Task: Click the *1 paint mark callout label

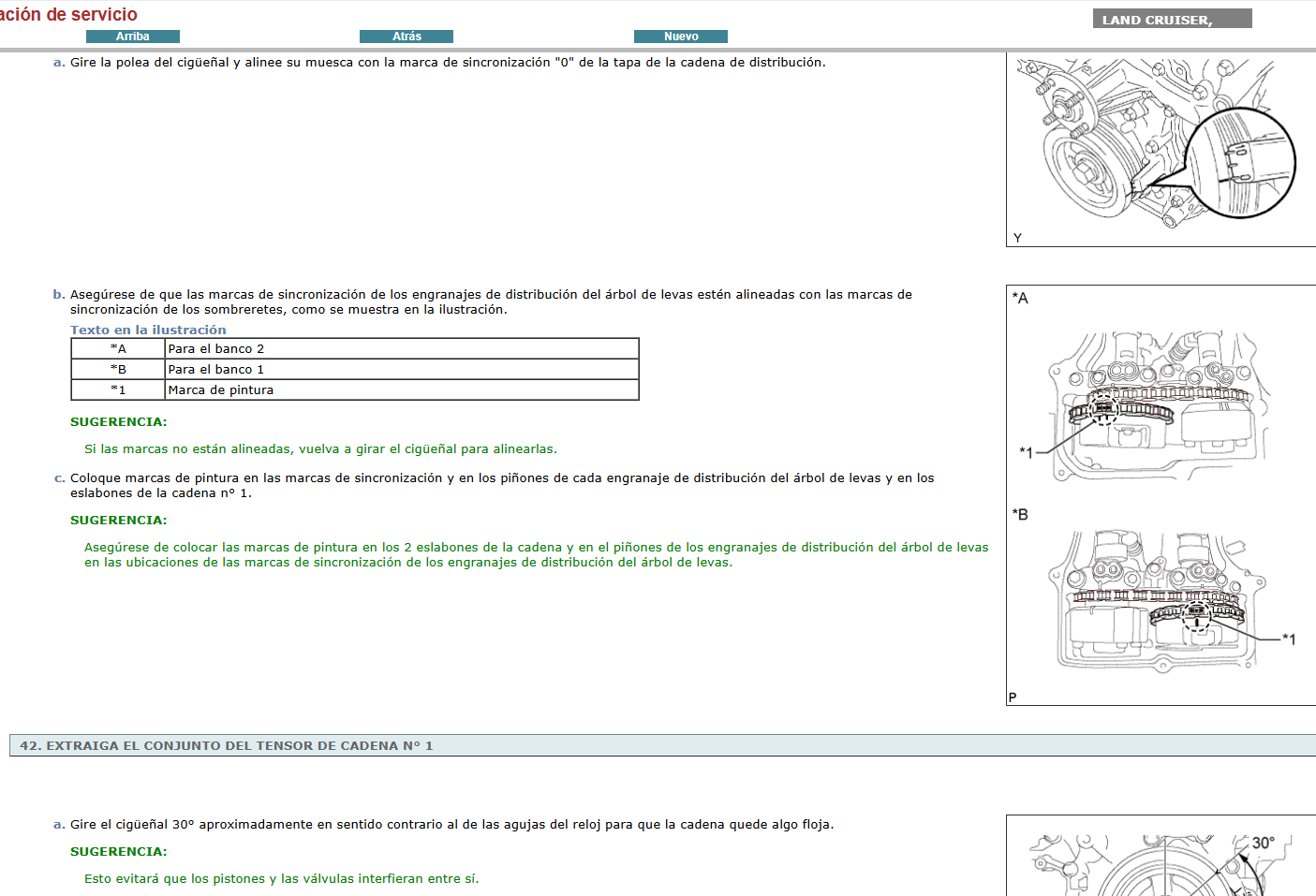Action: tap(1026, 451)
